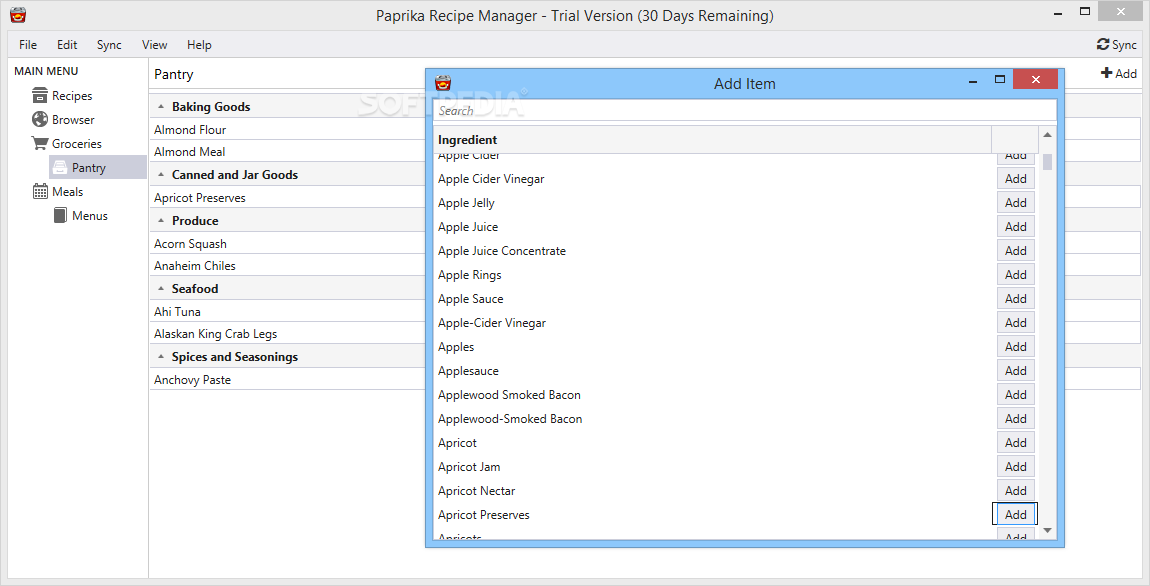Collapse the Baking Goods group
This screenshot has height=586, width=1150.
(x=161, y=106)
